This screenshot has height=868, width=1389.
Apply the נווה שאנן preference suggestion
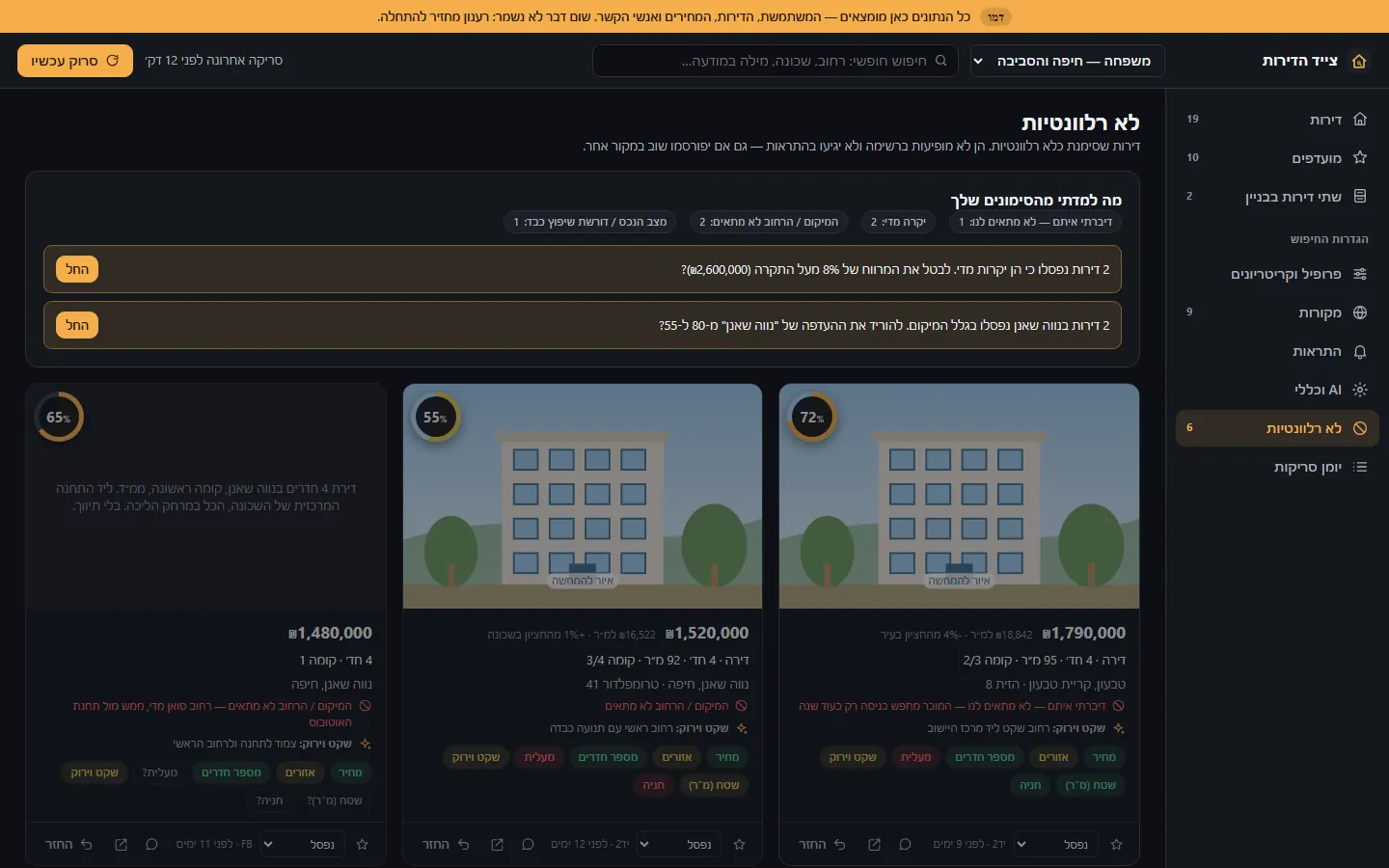click(x=77, y=325)
